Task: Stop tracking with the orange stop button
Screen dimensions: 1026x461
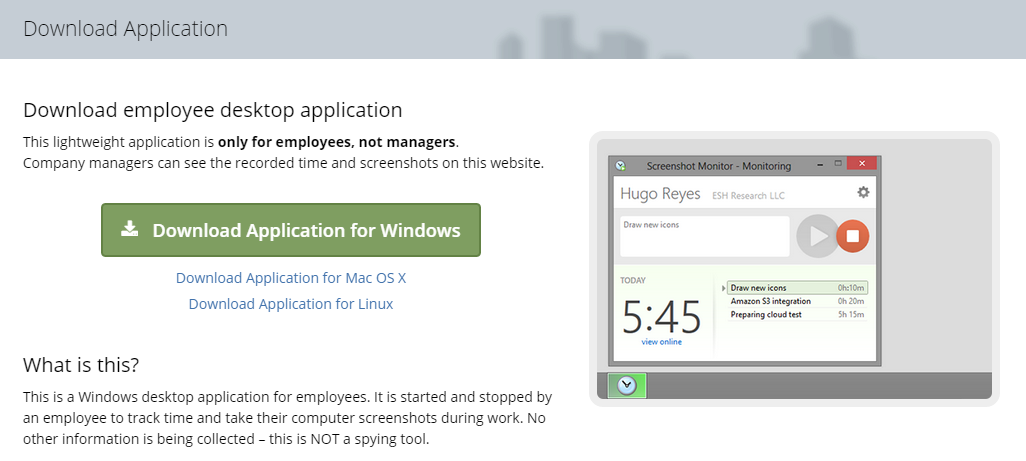Action: [x=852, y=236]
